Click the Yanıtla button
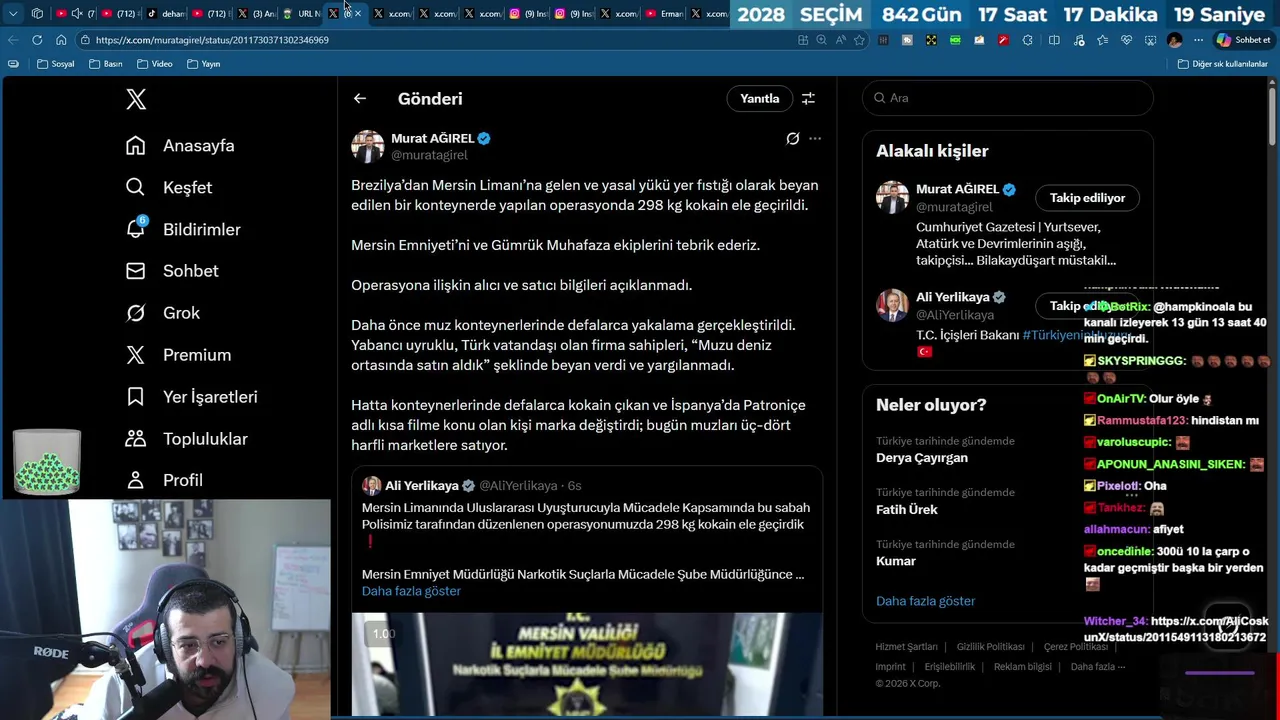The height and width of the screenshot is (720, 1280). (x=759, y=98)
